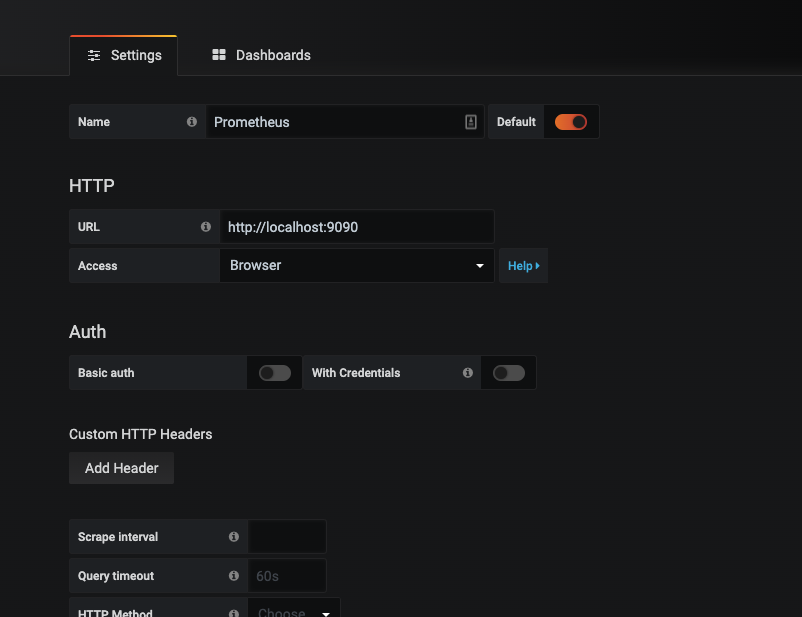Enable the Basic auth toggle
Image resolution: width=802 pixels, height=617 pixels.
click(x=275, y=373)
